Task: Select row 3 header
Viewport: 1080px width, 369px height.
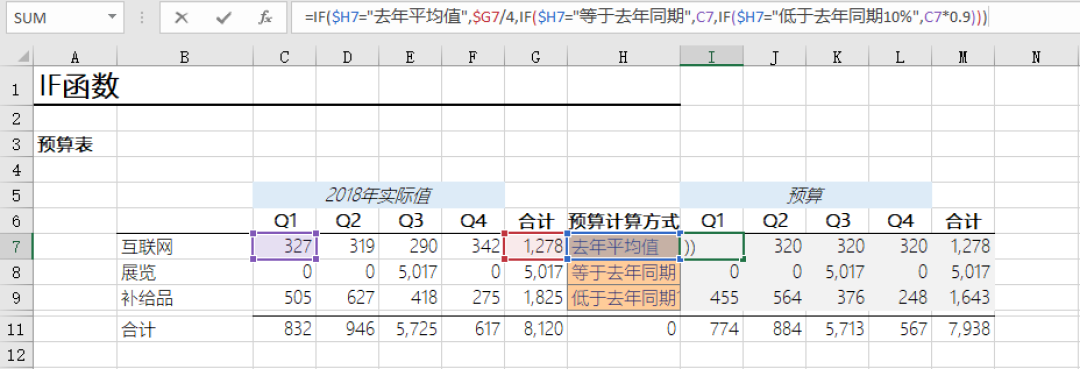Action: point(17,145)
